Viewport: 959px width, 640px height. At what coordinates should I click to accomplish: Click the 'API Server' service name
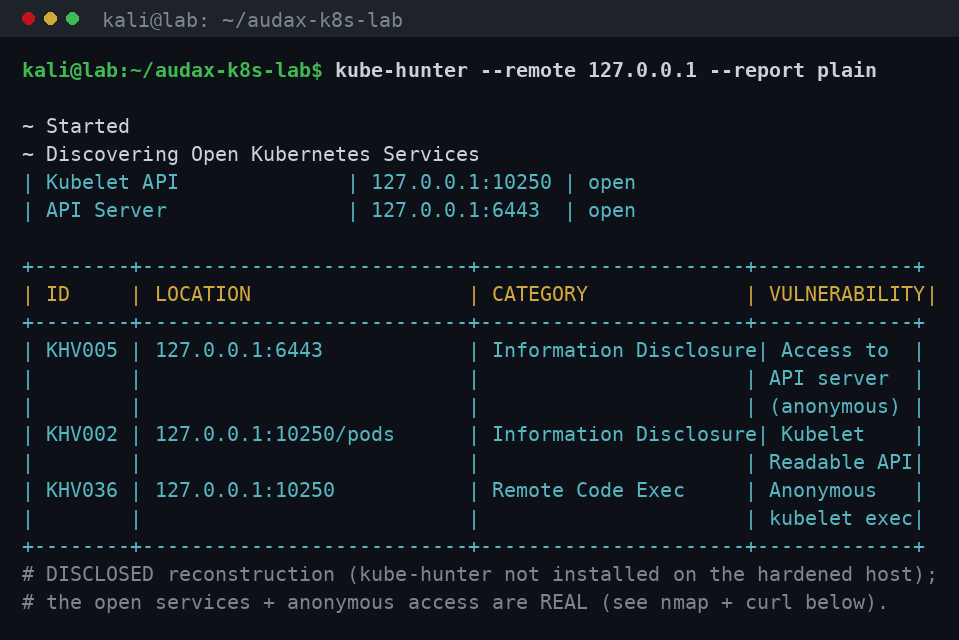pos(106,210)
